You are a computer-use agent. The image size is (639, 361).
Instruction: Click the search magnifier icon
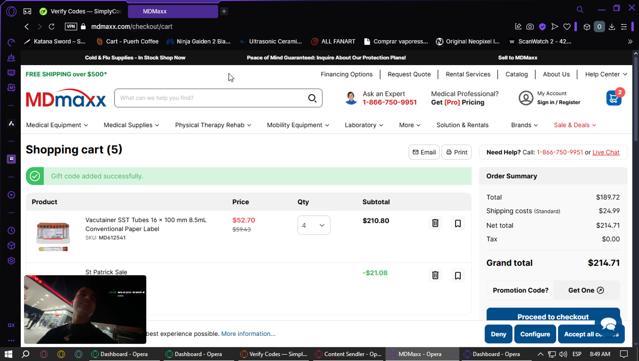point(312,98)
